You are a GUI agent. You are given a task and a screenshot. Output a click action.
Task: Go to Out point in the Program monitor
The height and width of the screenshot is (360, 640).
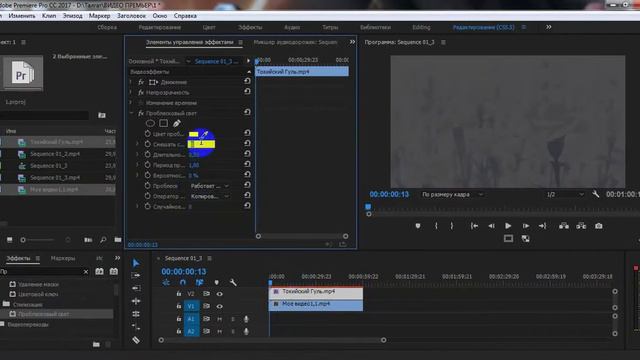542,226
